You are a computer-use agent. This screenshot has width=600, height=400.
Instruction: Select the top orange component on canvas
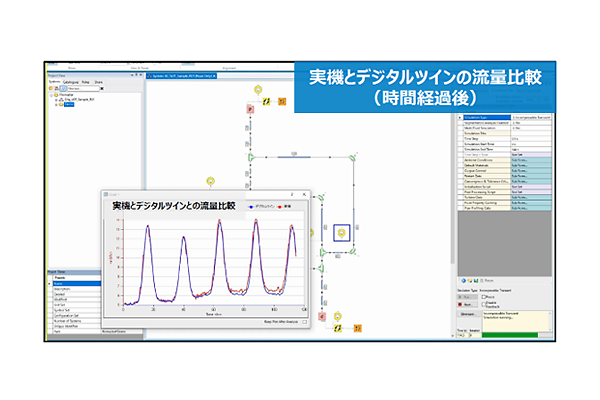pos(282,101)
